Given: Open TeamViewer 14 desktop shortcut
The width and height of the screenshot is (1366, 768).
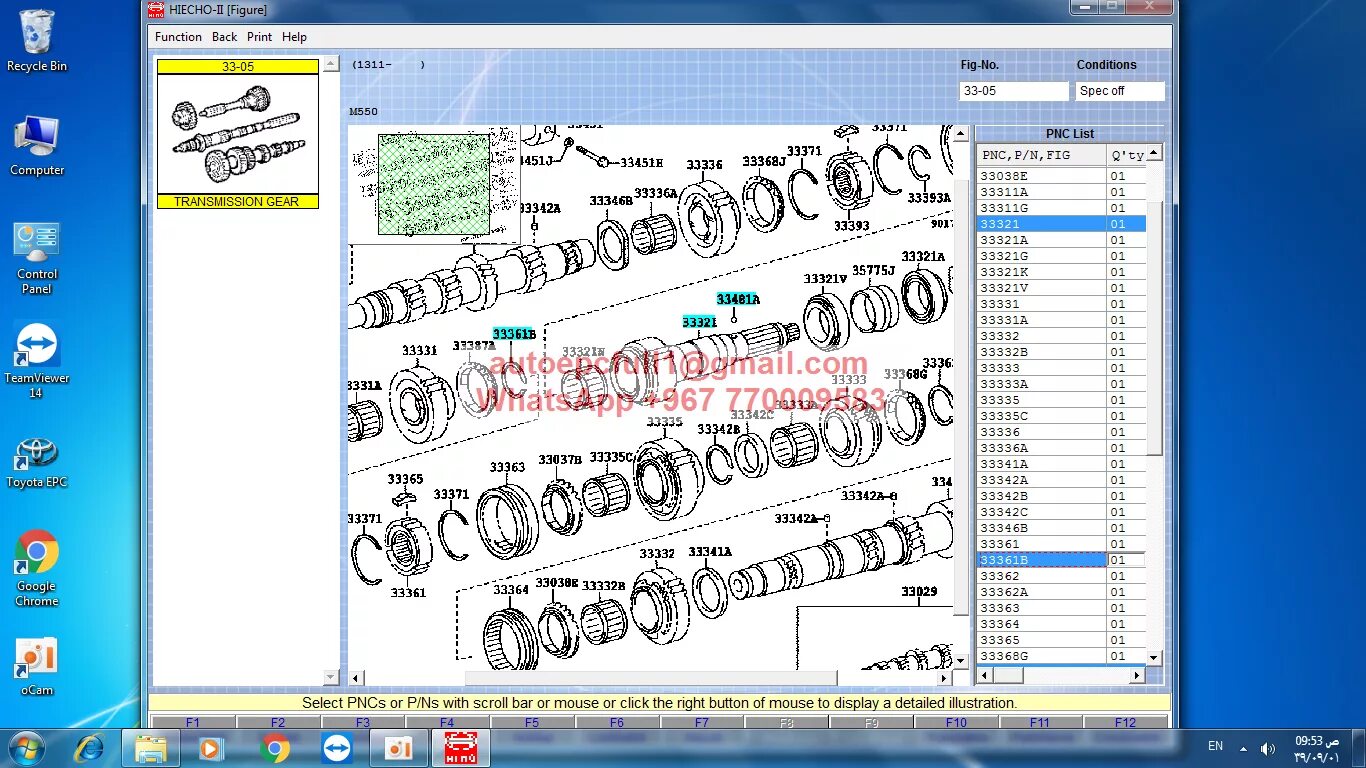Looking at the screenshot, I should pos(37,361).
